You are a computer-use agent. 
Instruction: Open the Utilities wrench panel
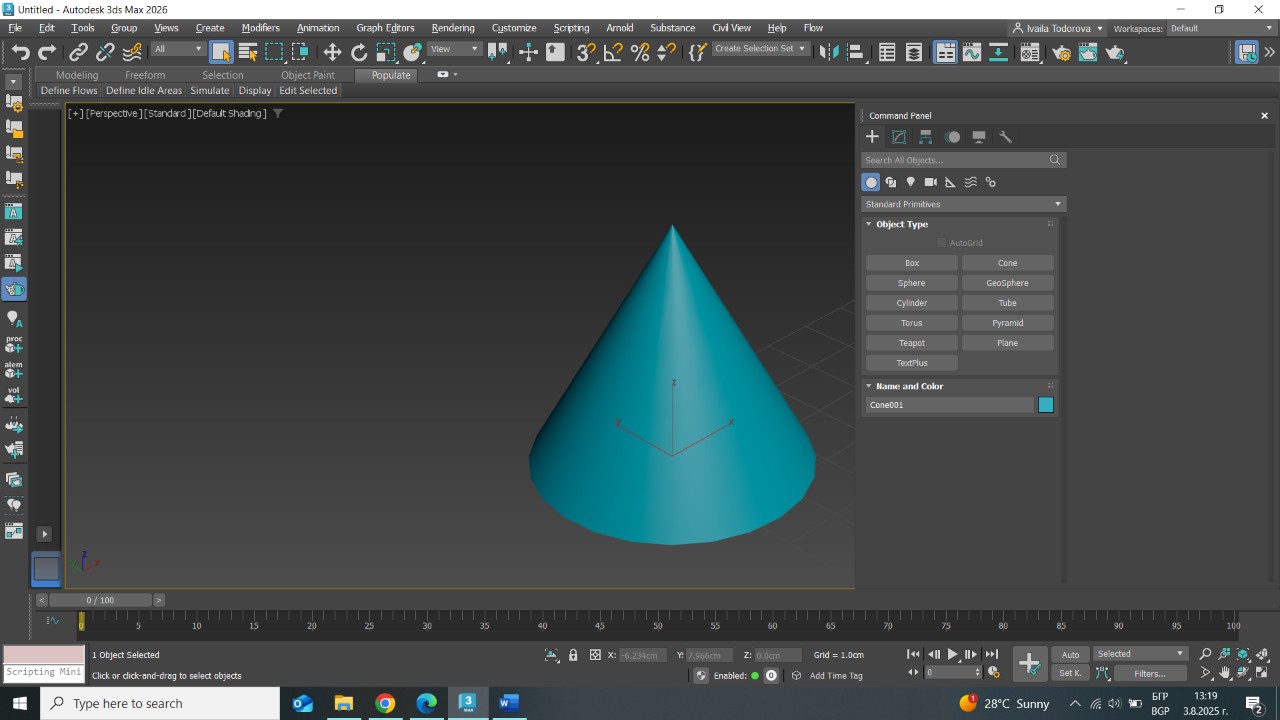pos(1006,137)
